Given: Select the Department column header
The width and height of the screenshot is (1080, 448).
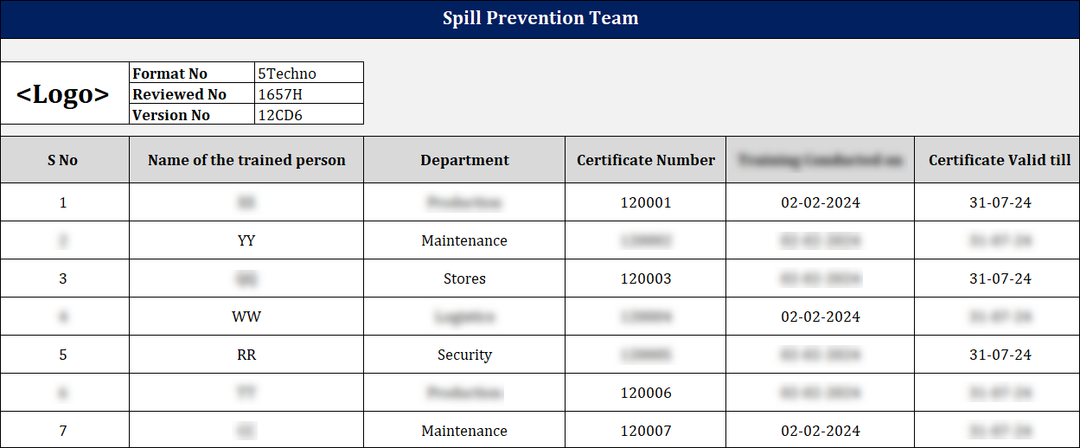Looking at the screenshot, I should 464,160.
